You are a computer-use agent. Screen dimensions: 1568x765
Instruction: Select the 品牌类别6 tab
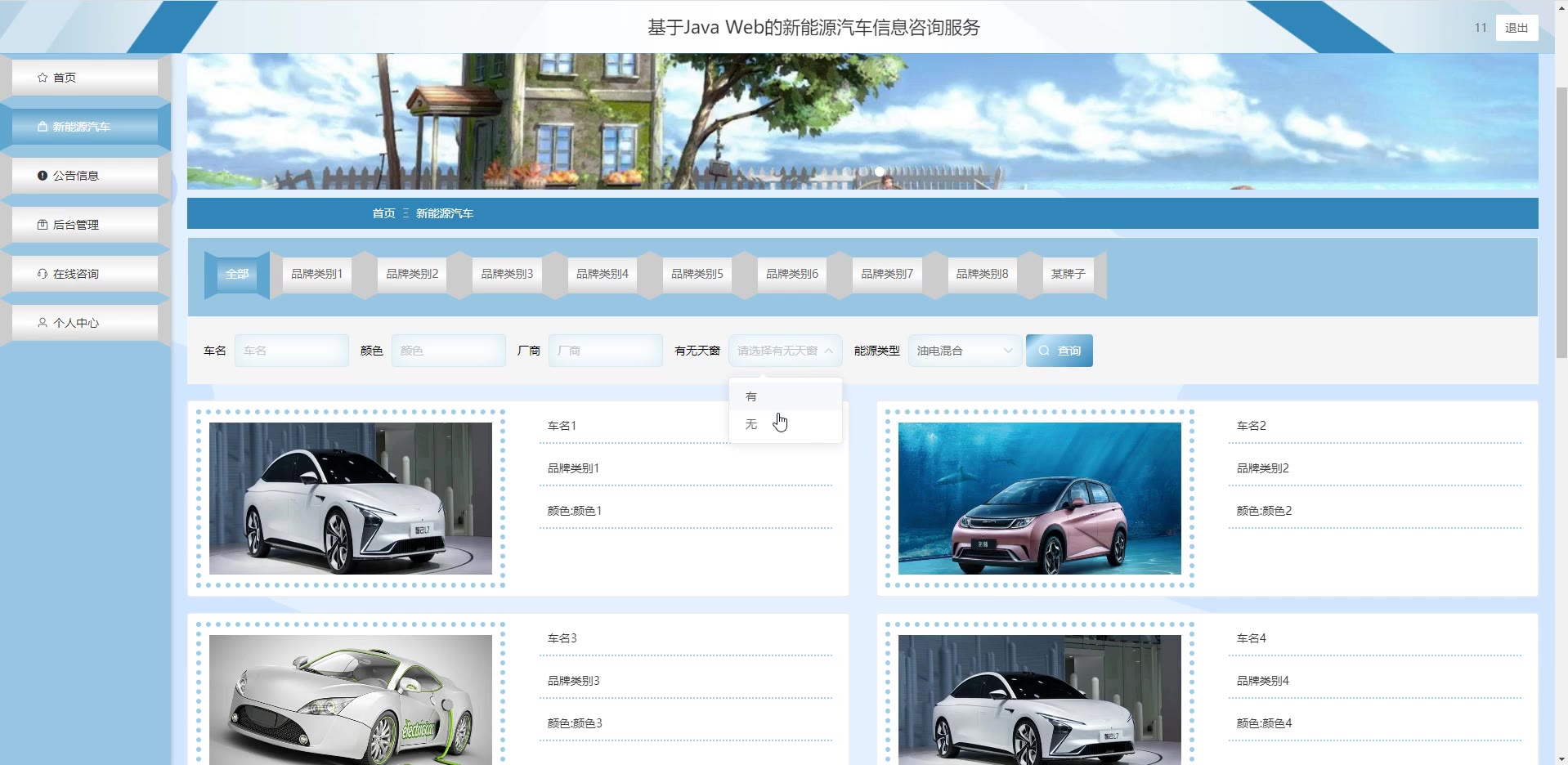792,274
